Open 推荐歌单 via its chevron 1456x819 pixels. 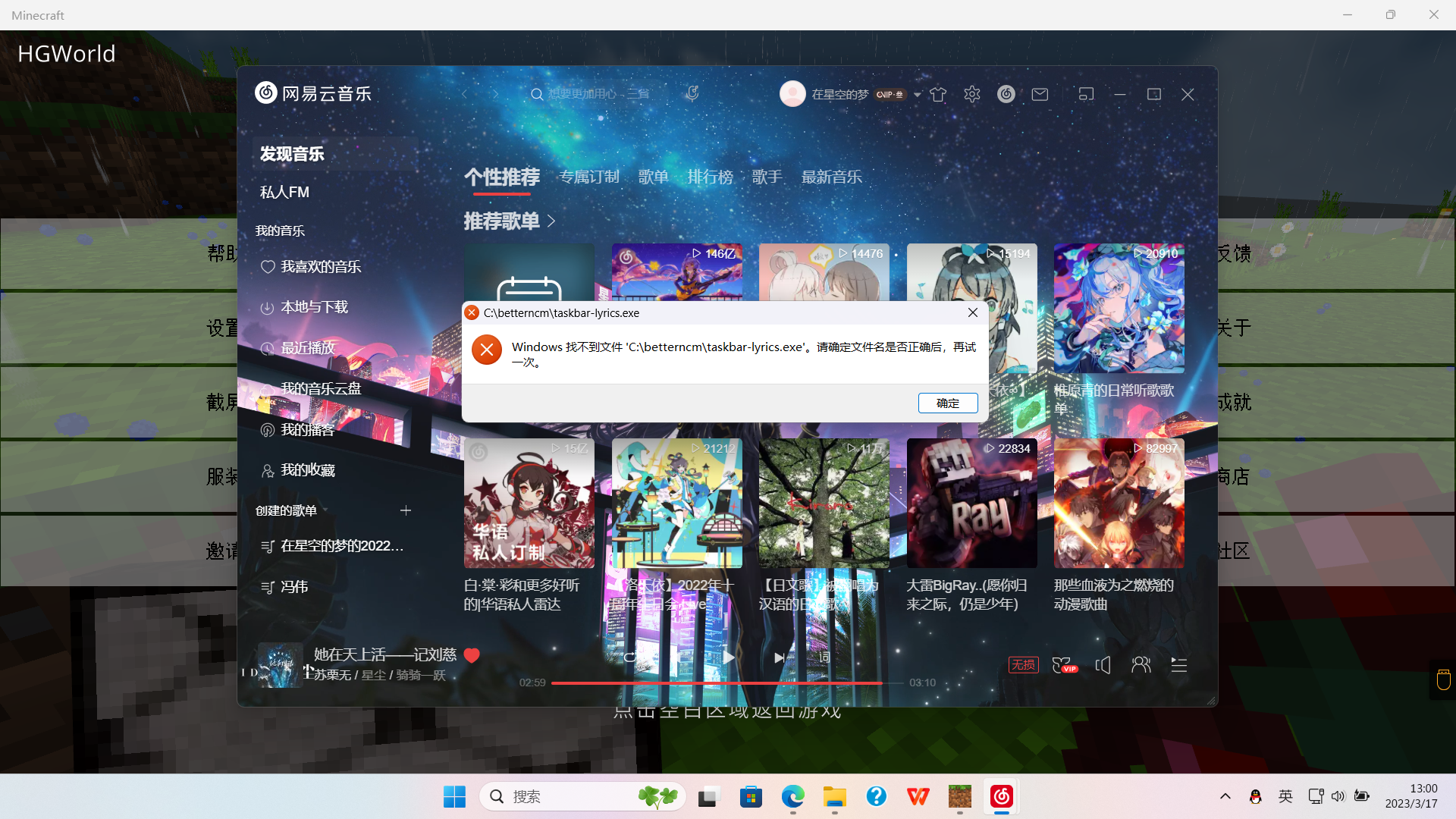pyautogui.click(x=551, y=221)
